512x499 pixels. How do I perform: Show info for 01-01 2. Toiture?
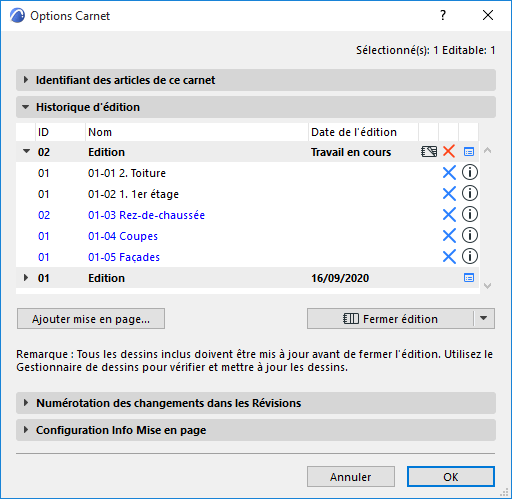coord(470,173)
